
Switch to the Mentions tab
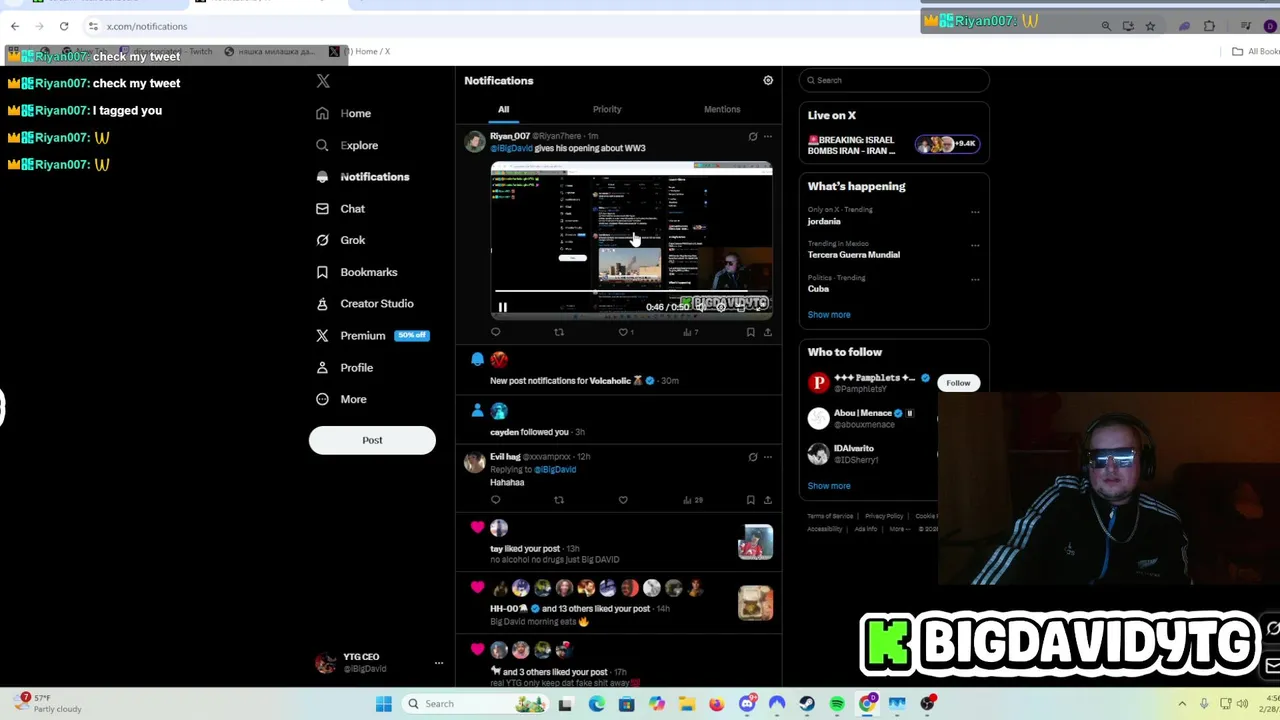pyautogui.click(x=722, y=110)
